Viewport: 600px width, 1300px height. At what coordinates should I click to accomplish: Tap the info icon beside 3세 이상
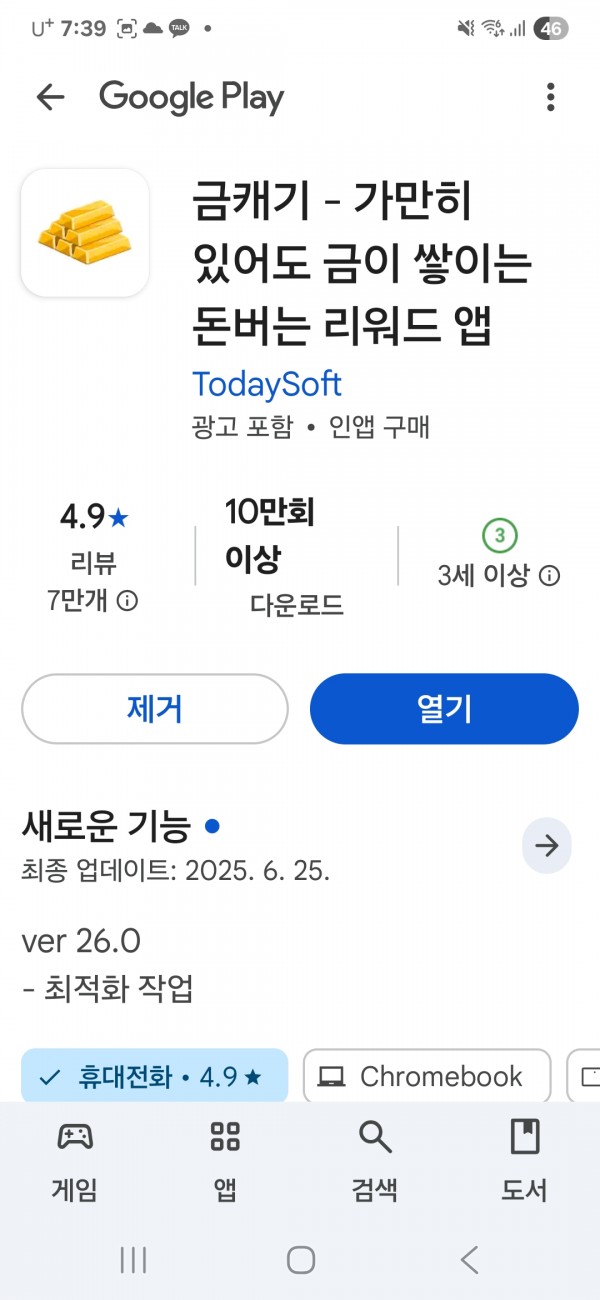tap(550, 576)
